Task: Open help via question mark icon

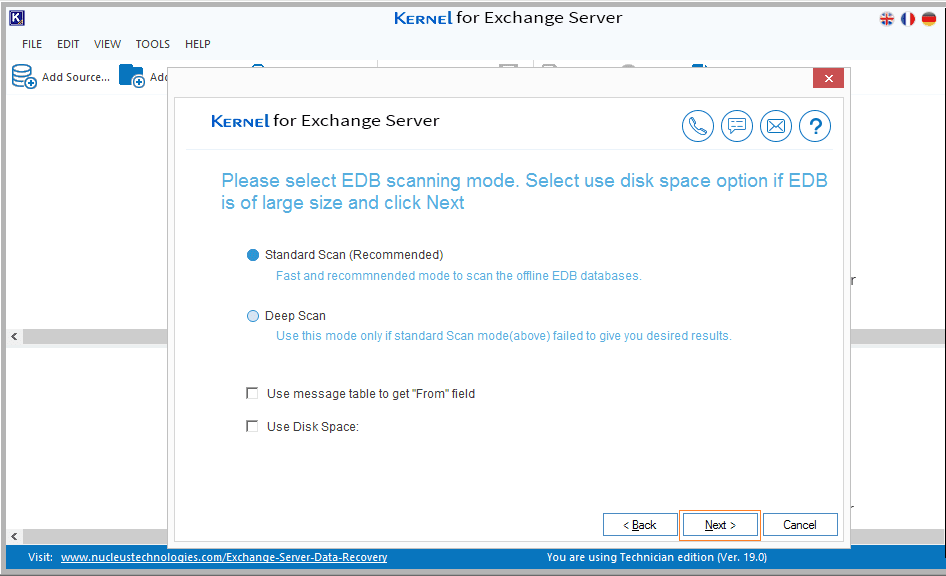Action: click(x=815, y=126)
